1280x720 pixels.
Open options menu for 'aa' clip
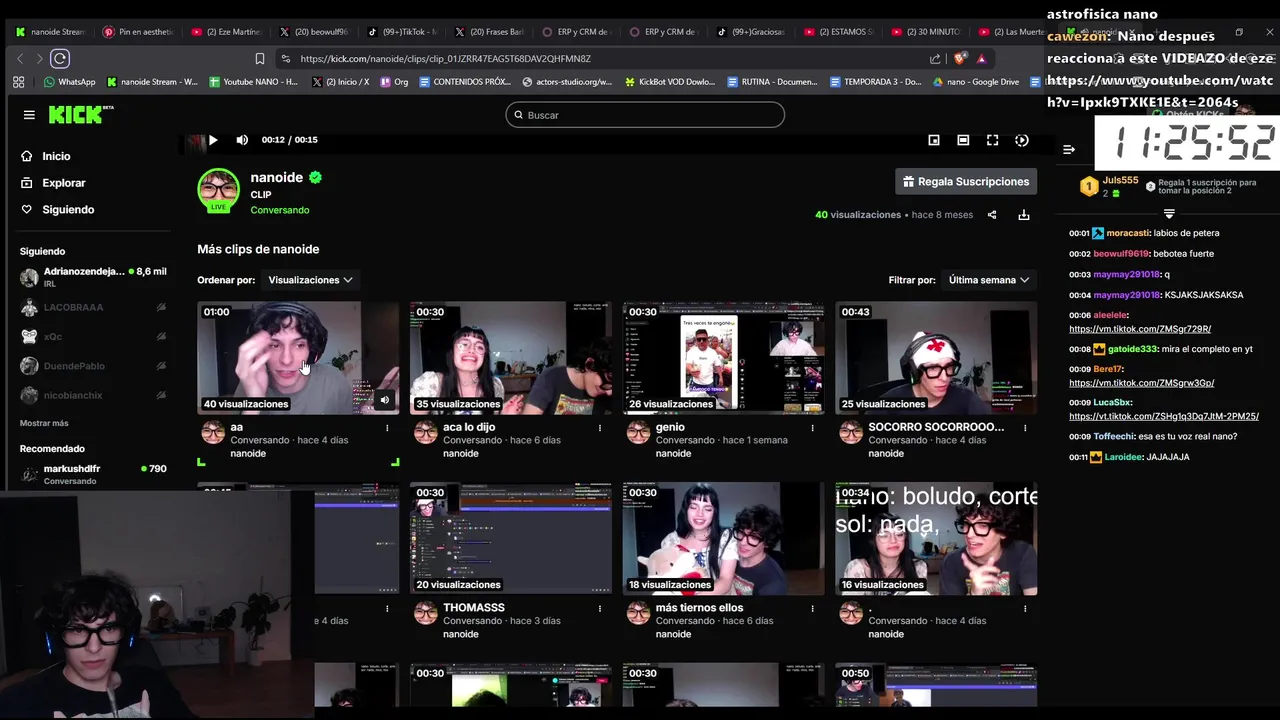tap(387, 428)
